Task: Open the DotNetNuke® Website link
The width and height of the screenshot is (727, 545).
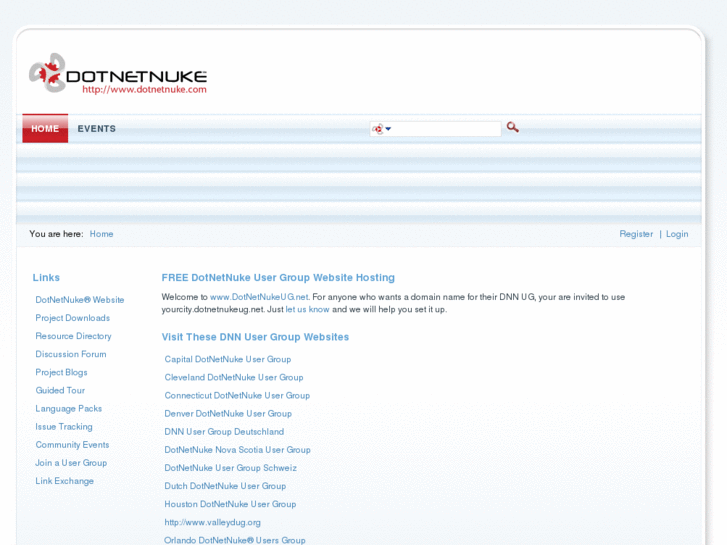Action: coord(80,300)
